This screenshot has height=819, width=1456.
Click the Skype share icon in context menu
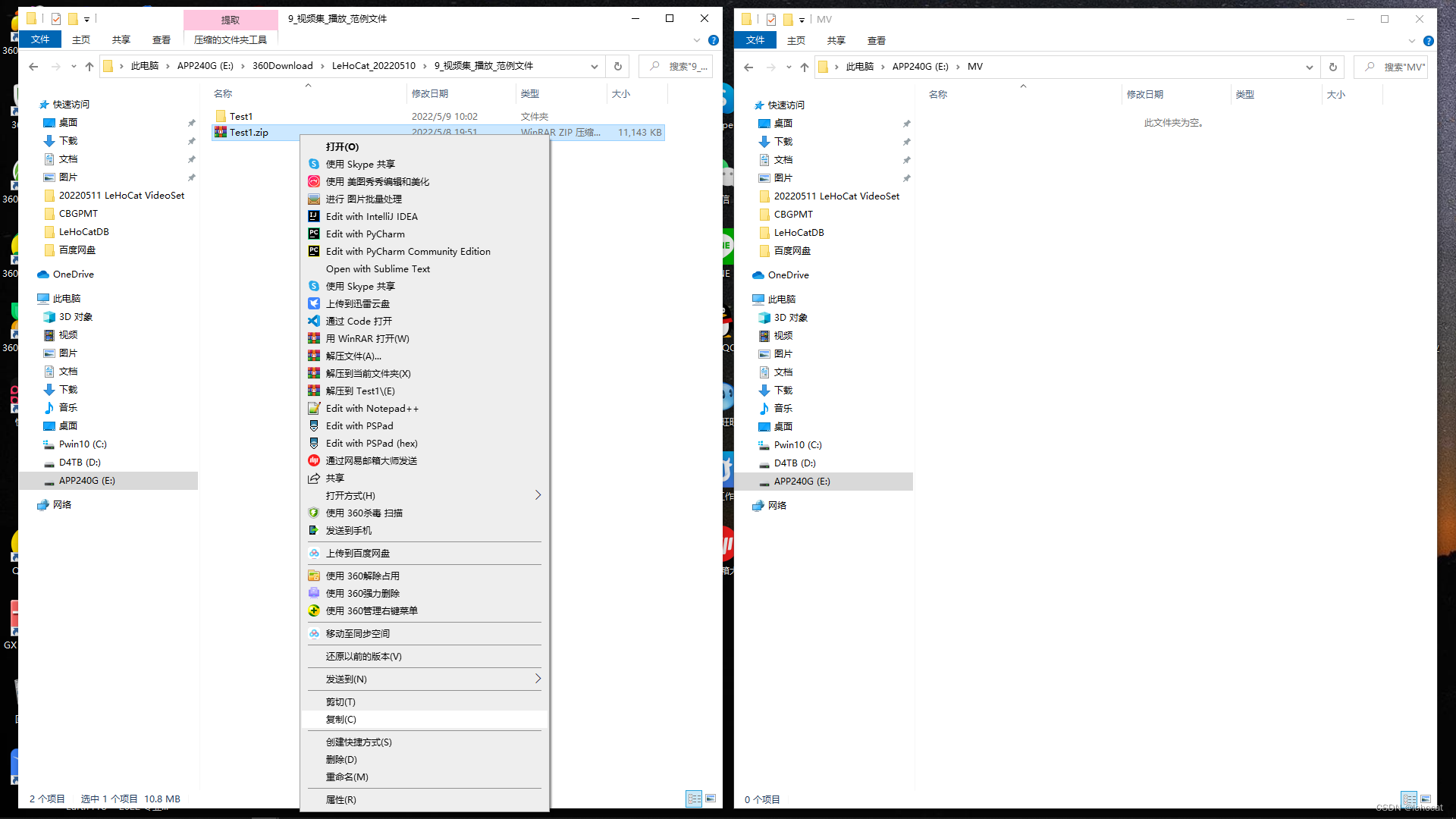click(314, 164)
